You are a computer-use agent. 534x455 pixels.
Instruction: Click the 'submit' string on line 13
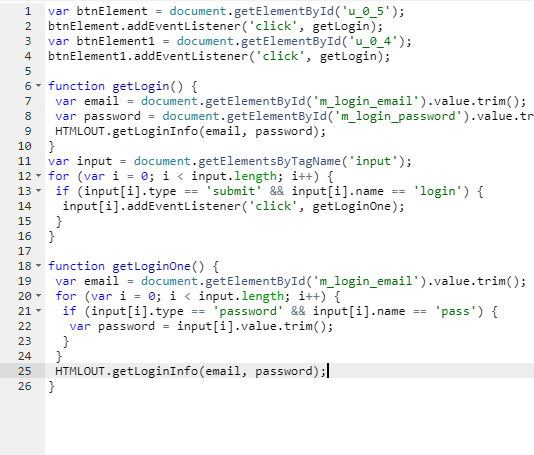[x=233, y=191]
